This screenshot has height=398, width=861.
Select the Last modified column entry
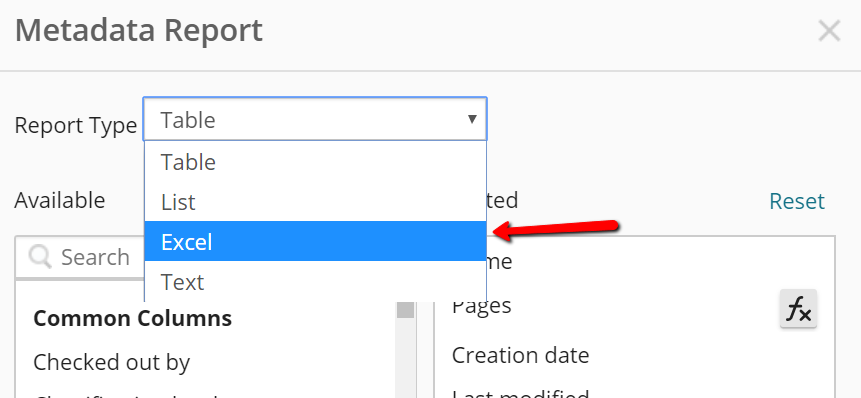tap(521, 393)
